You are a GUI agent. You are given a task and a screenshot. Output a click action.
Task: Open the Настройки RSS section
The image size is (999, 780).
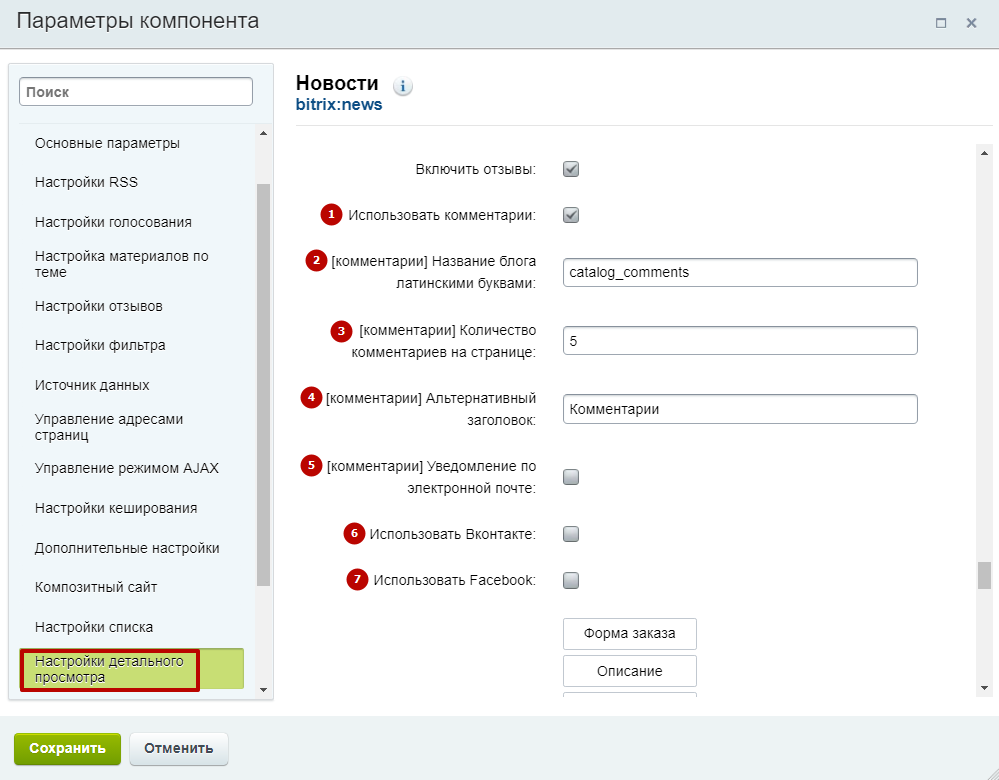click(x=86, y=182)
